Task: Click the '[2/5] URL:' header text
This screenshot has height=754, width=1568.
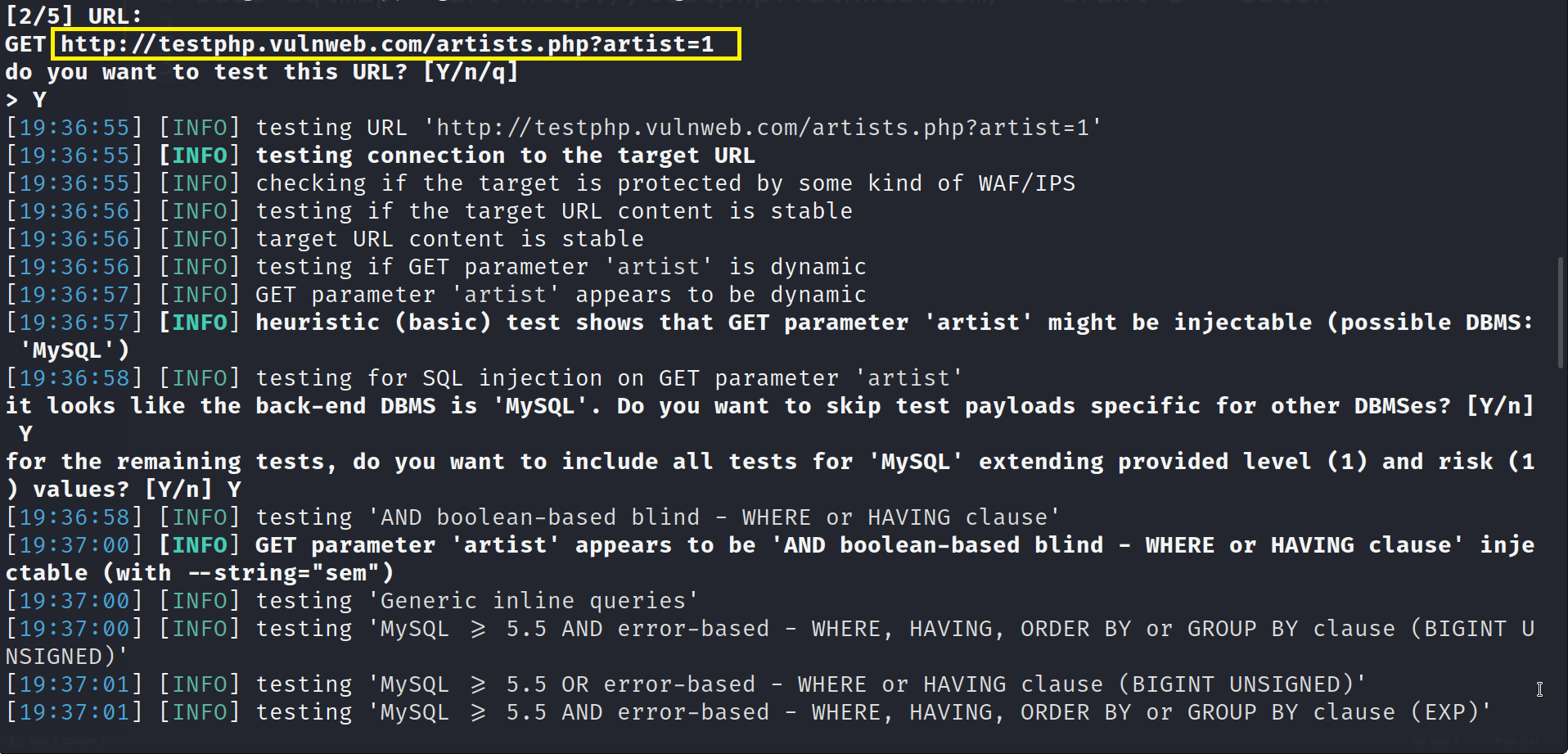Action: [x=74, y=16]
